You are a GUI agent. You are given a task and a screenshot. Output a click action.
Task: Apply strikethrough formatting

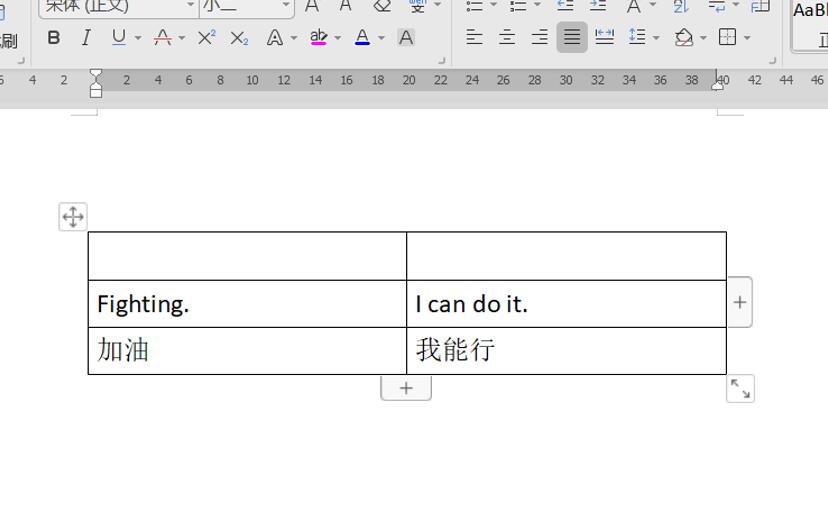point(163,38)
